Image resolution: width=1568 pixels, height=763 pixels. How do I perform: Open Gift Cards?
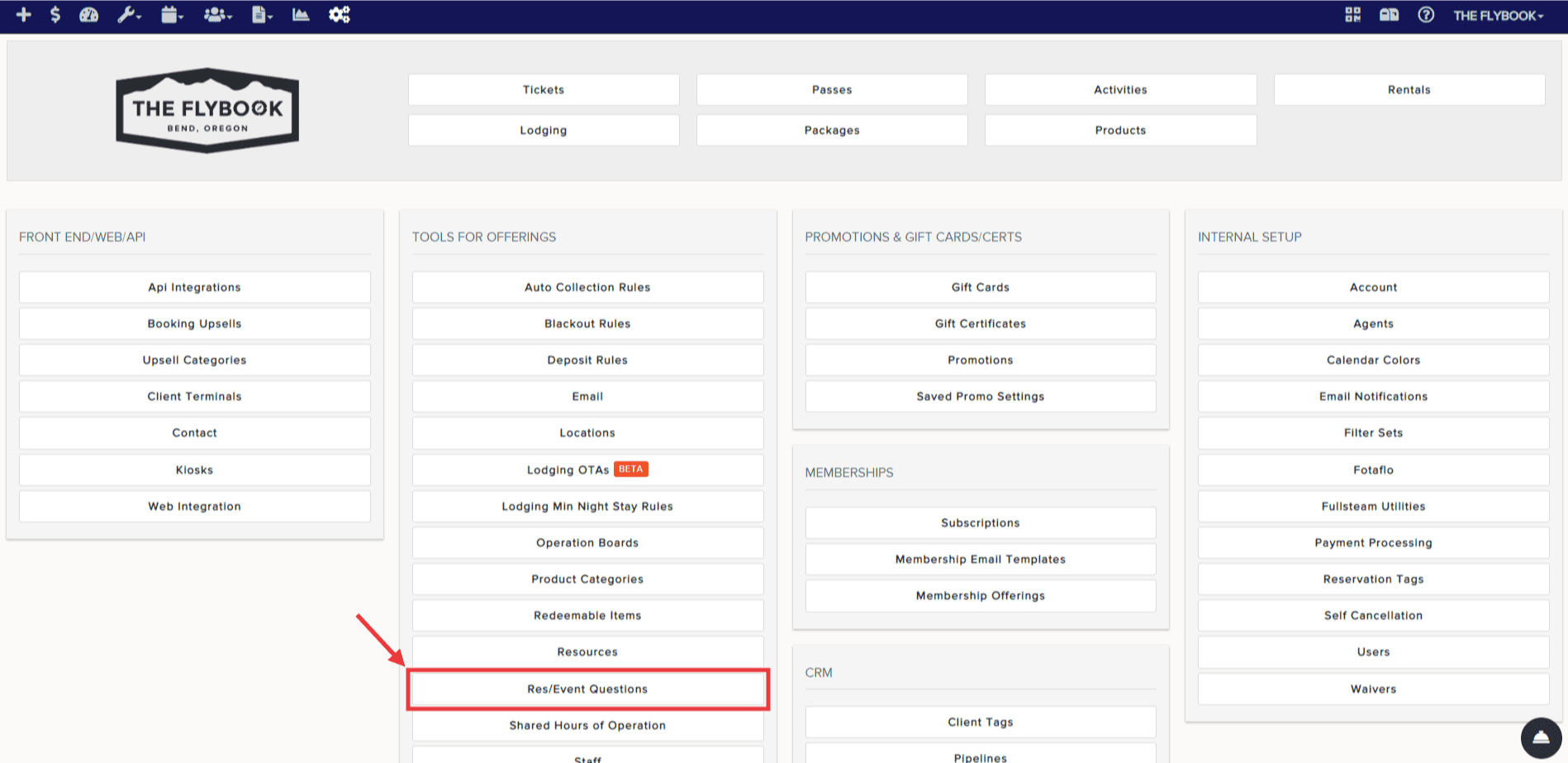[x=981, y=288]
